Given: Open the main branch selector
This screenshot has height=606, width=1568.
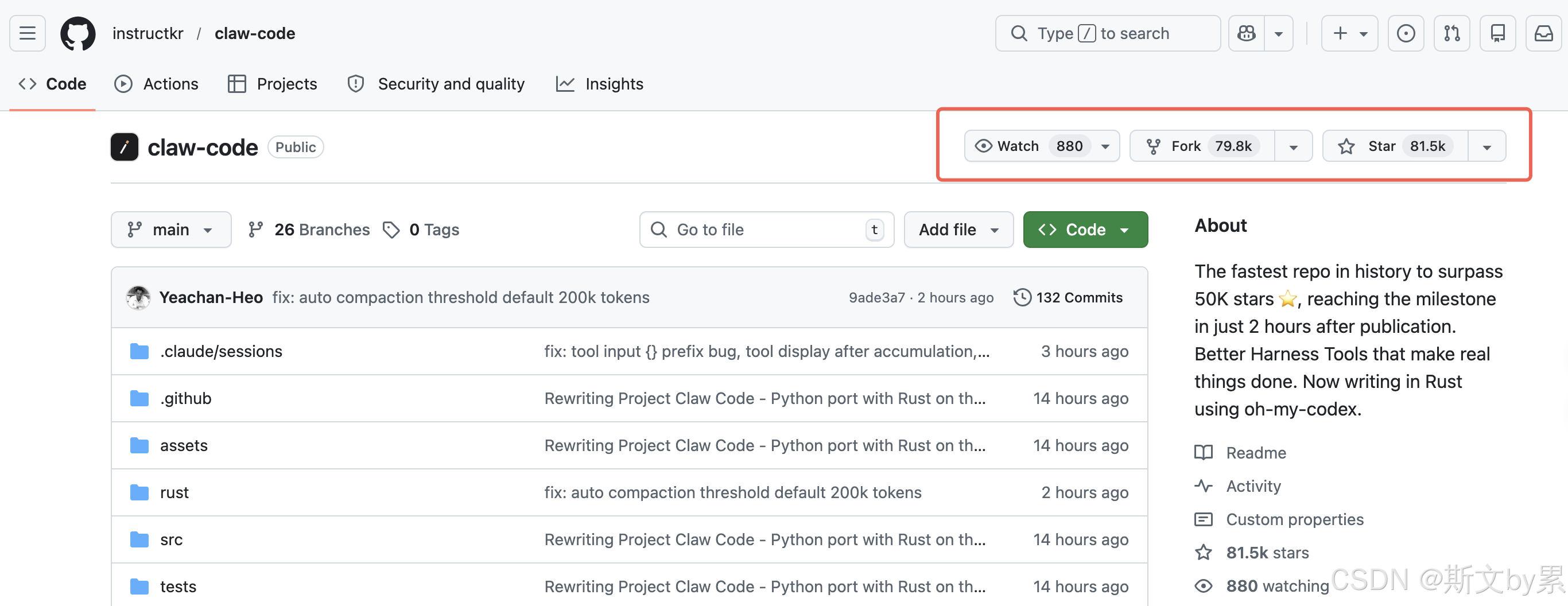Looking at the screenshot, I should pyautogui.click(x=171, y=230).
